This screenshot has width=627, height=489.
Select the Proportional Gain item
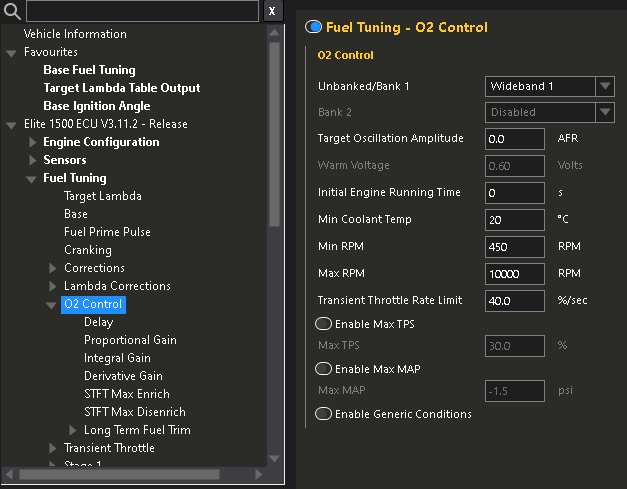coord(130,340)
